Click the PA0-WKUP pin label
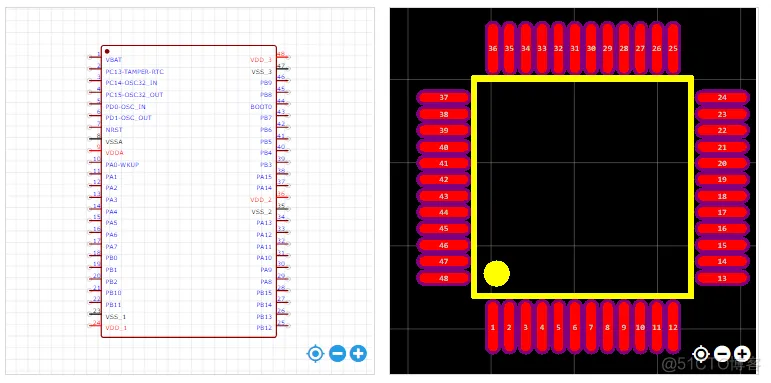771x383 pixels. click(x=122, y=165)
